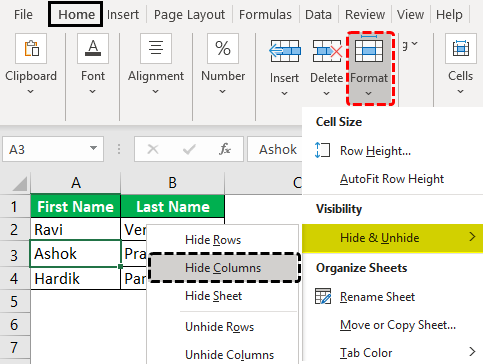Click the Select All corner triangle
The height and width of the screenshot is (364, 483).
coord(19,183)
